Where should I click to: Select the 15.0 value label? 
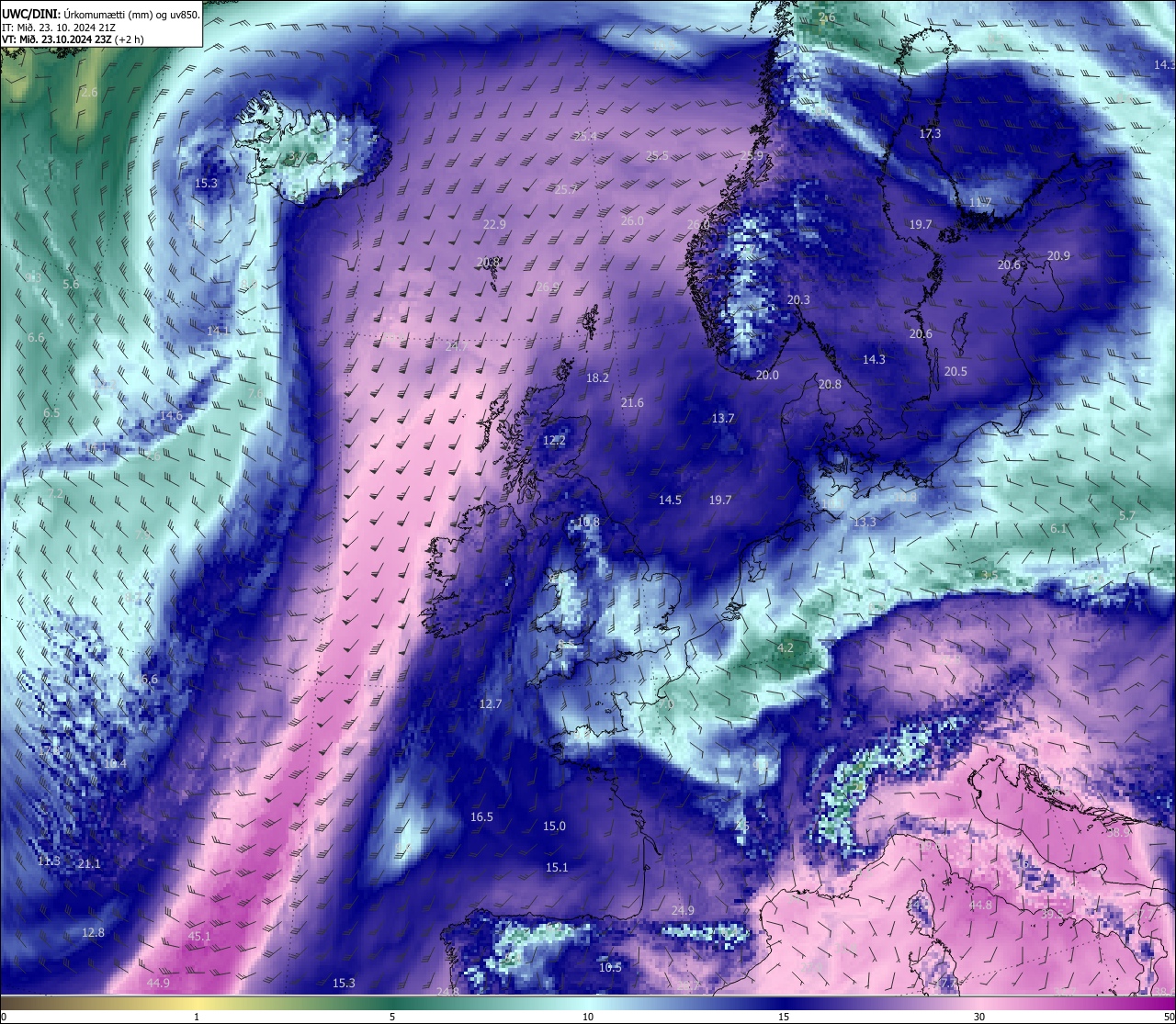point(554,827)
